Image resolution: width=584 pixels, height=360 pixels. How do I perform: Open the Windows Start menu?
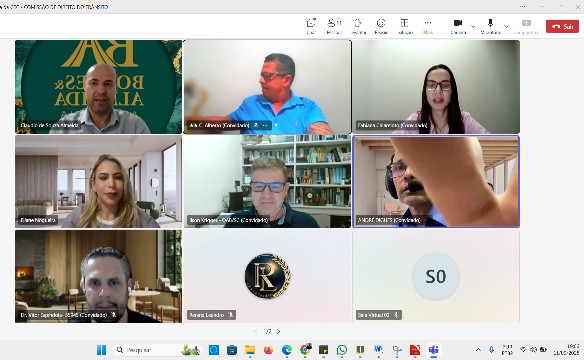(101, 350)
